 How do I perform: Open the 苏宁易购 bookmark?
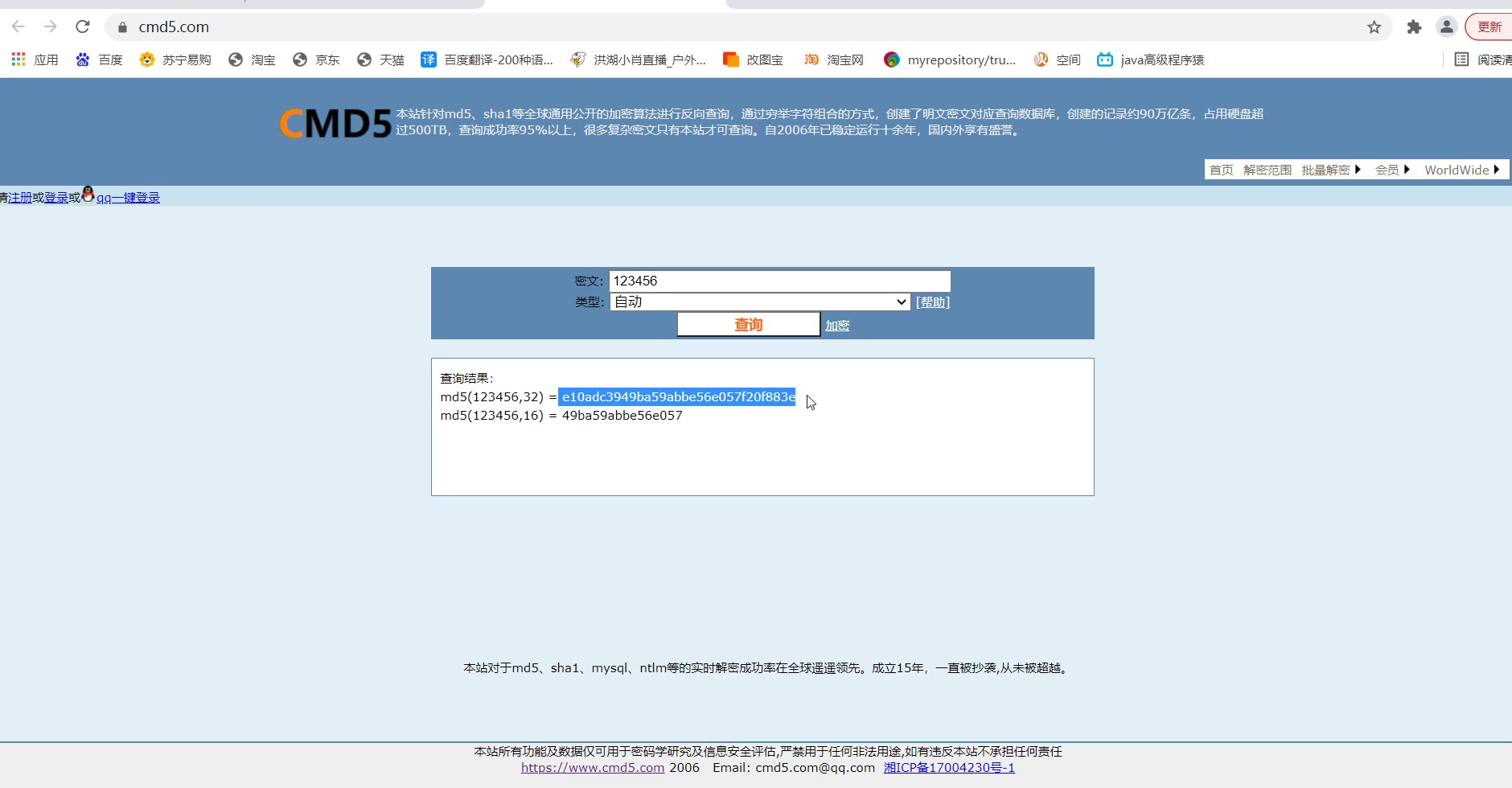click(x=175, y=60)
